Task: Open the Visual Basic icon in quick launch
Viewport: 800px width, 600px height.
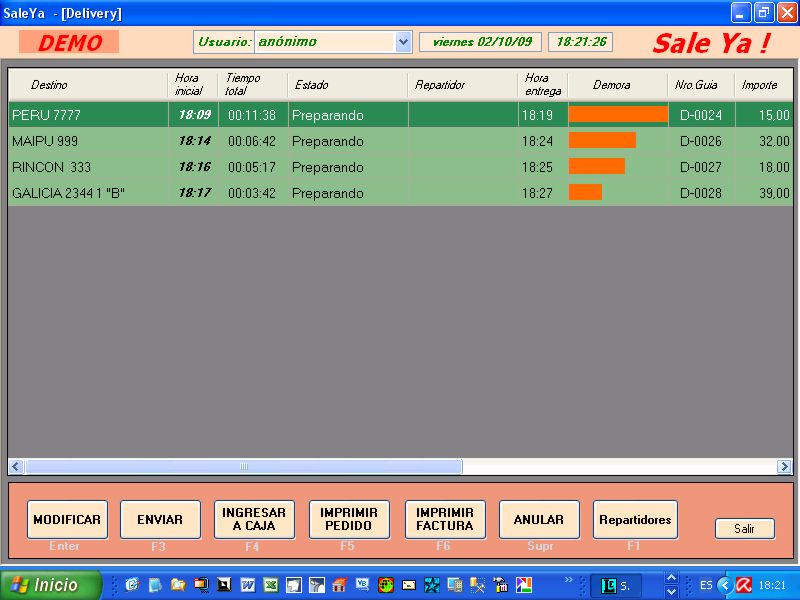Action: coord(363,584)
